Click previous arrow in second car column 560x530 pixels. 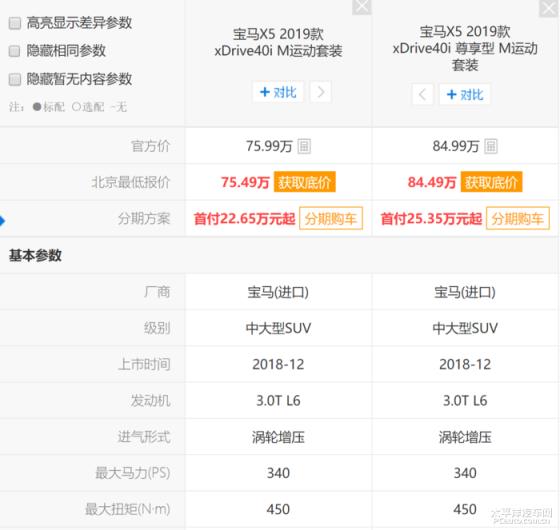tap(422, 95)
